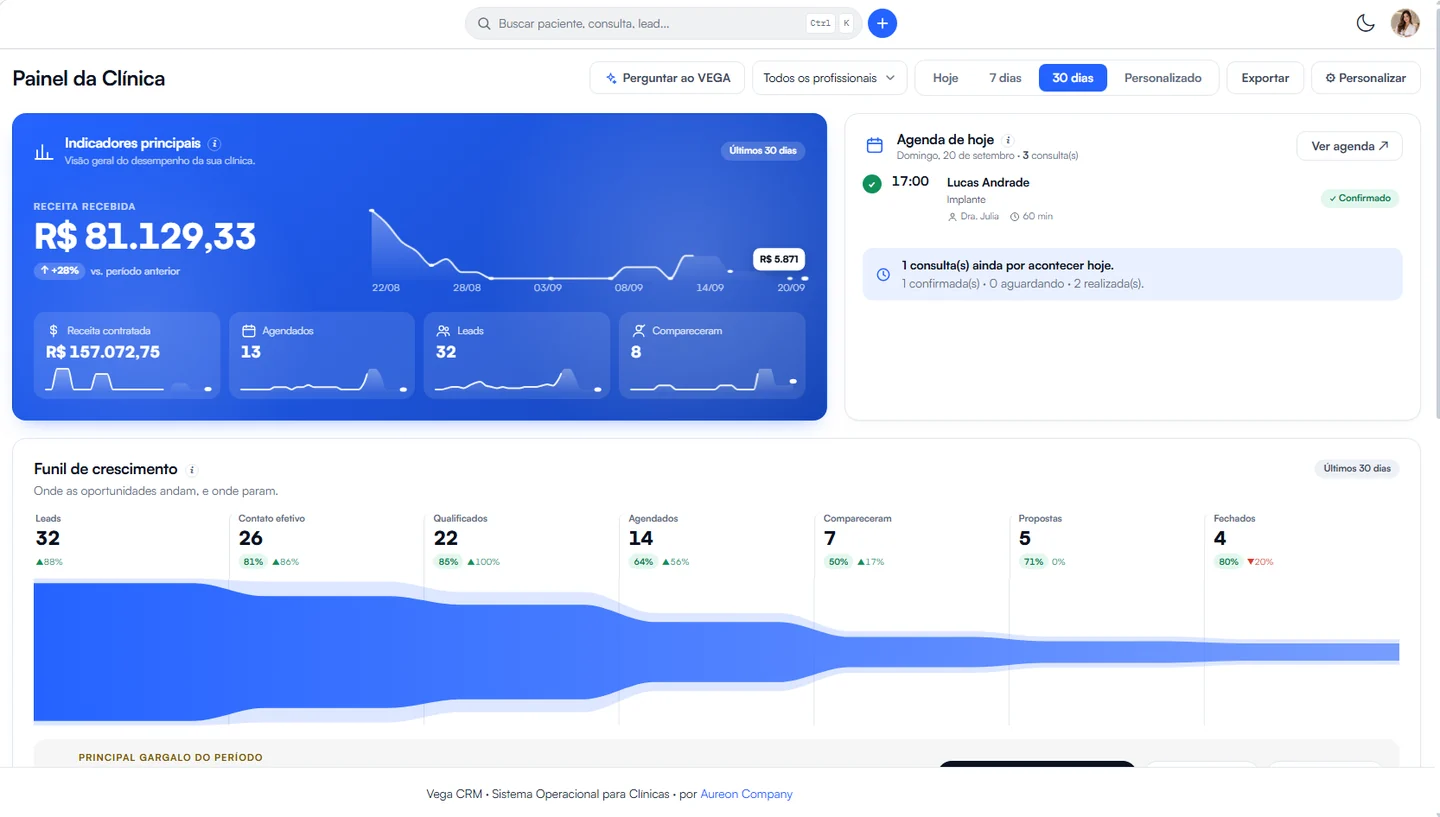Select the 7 dias period tab
Image resolution: width=1440 pixels, height=817 pixels.
click(x=1005, y=78)
